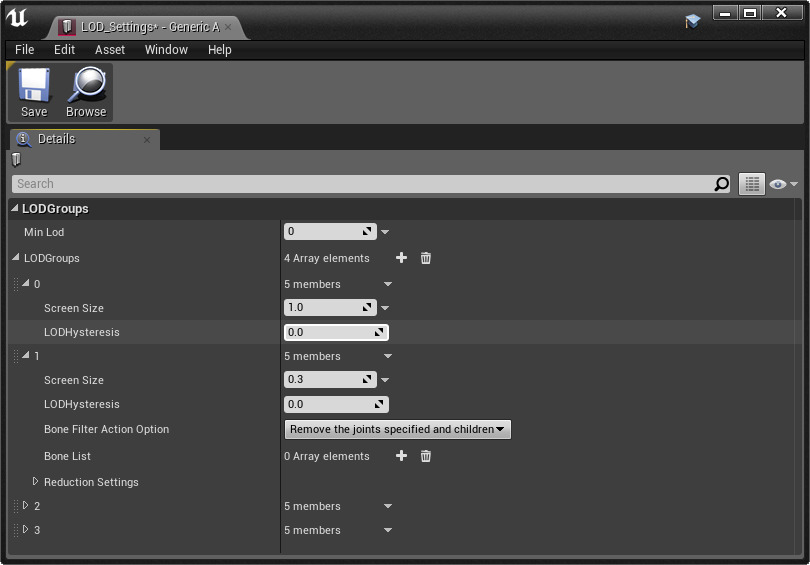The width and height of the screenshot is (810, 565).
Task: Collapse the LODGroups array property
Action: (x=15, y=257)
